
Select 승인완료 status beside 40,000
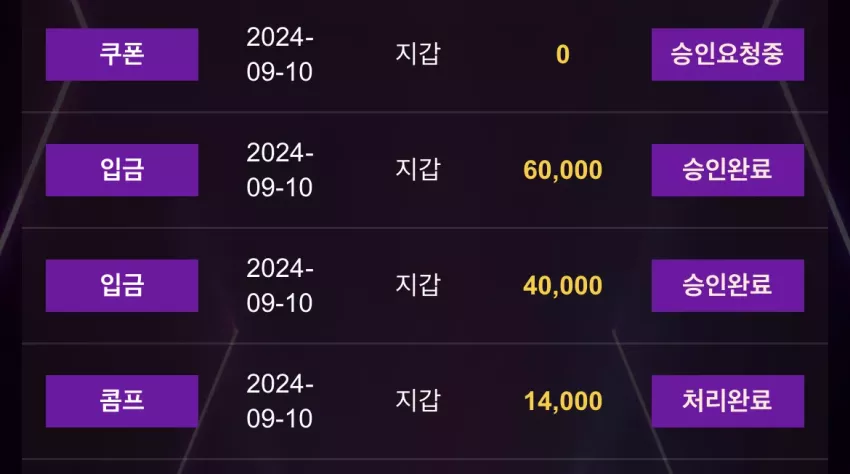[727, 285]
